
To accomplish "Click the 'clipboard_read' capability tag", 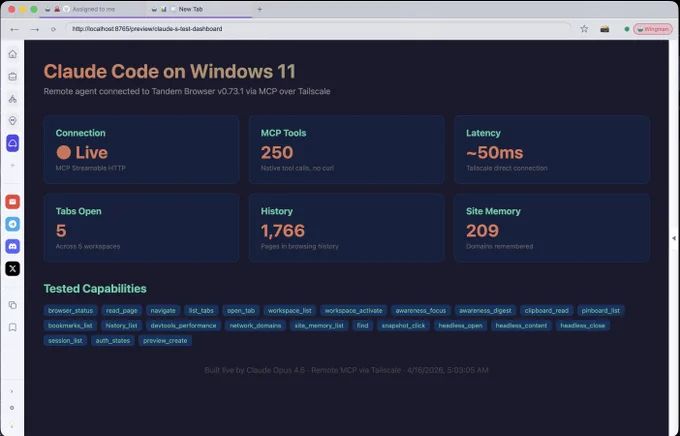I will click(x=546, y=311).
